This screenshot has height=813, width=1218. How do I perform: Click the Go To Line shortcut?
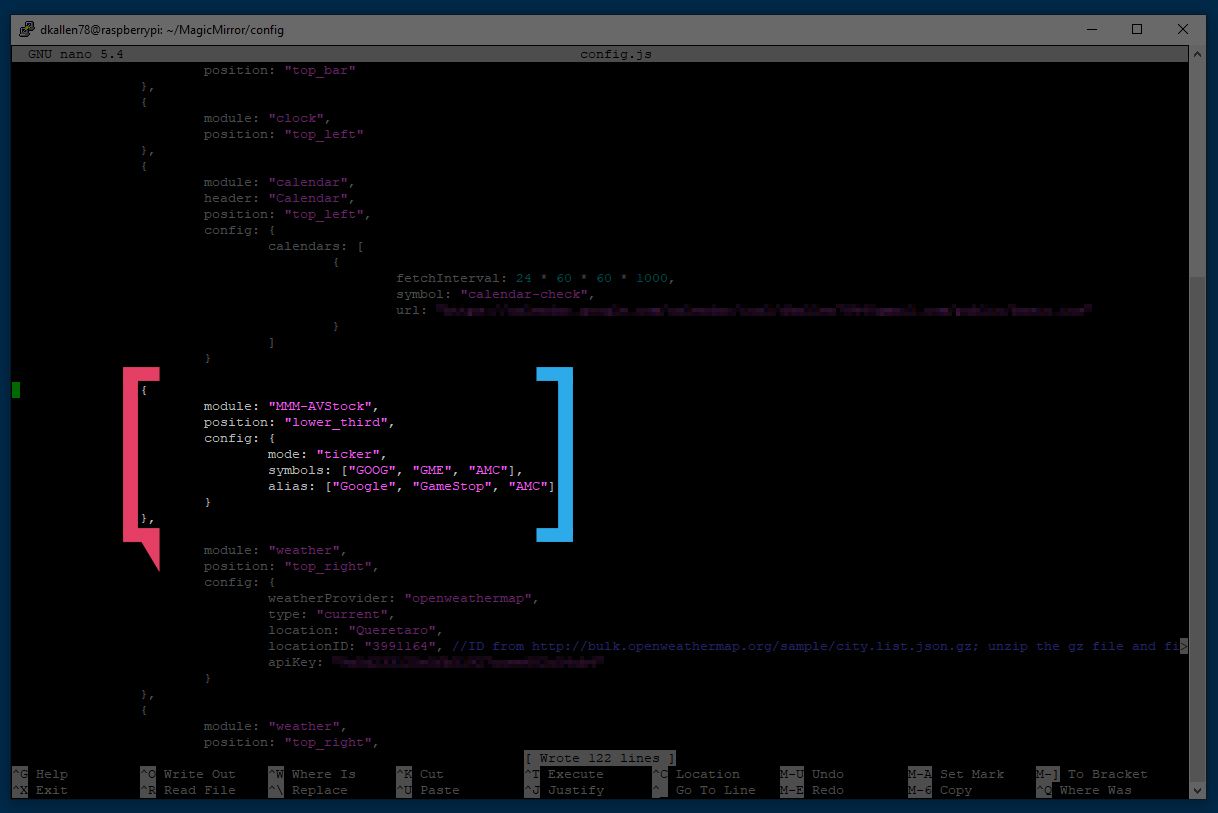point(704,790)
